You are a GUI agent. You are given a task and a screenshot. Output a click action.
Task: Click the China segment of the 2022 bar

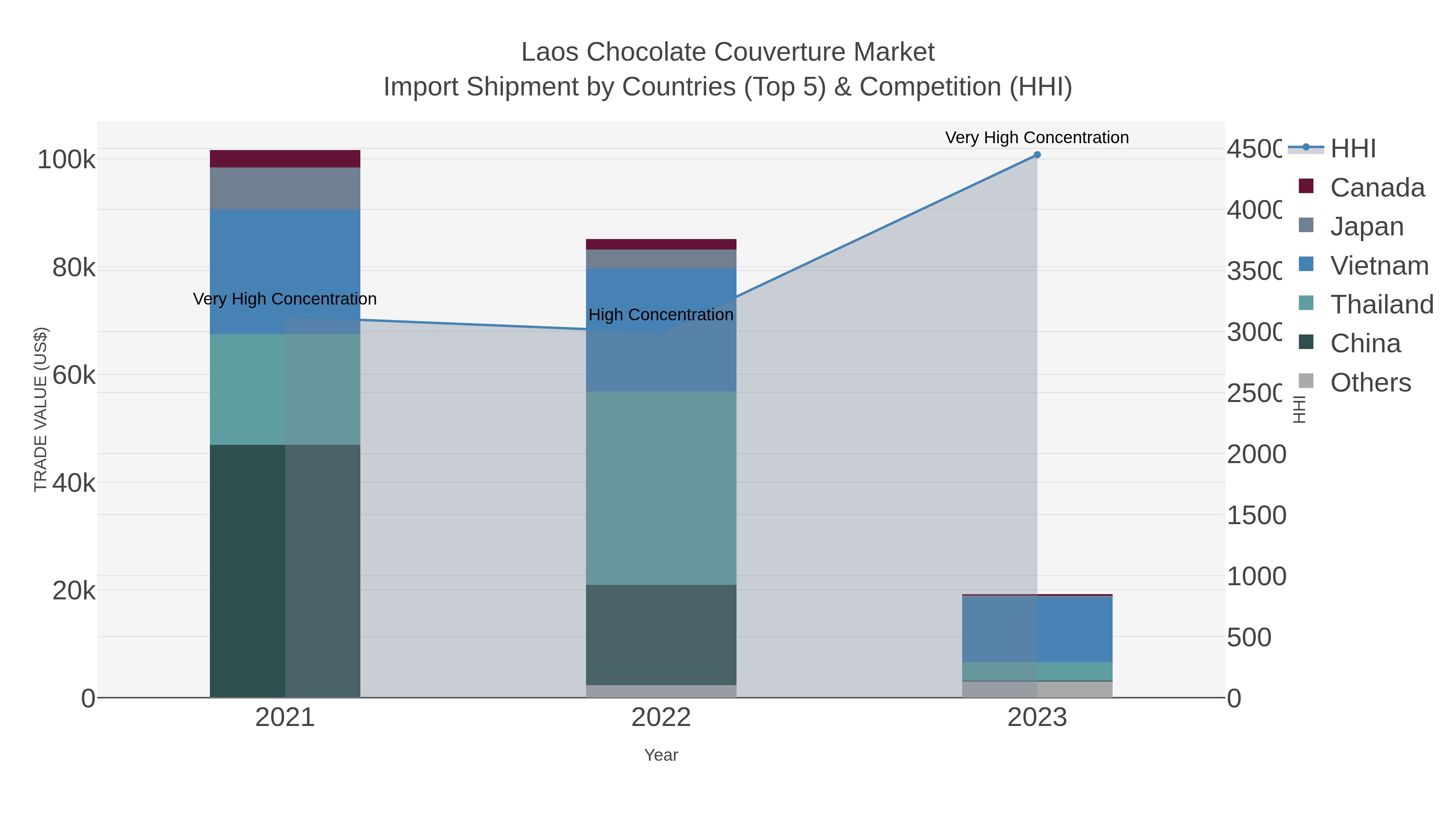(x=661, y=635)
